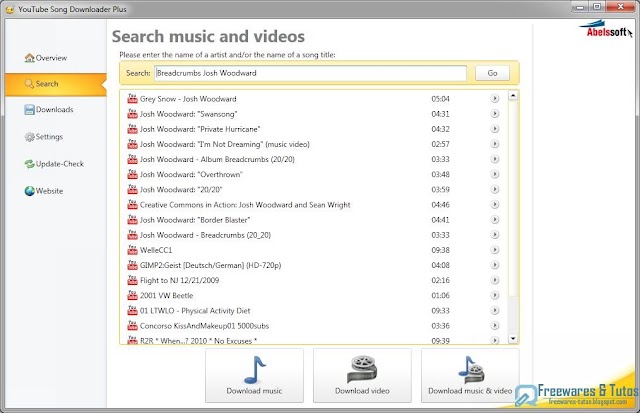Select the Search sidebar item
This screenshot has height=413, width=640.
[x=56, y=84]
